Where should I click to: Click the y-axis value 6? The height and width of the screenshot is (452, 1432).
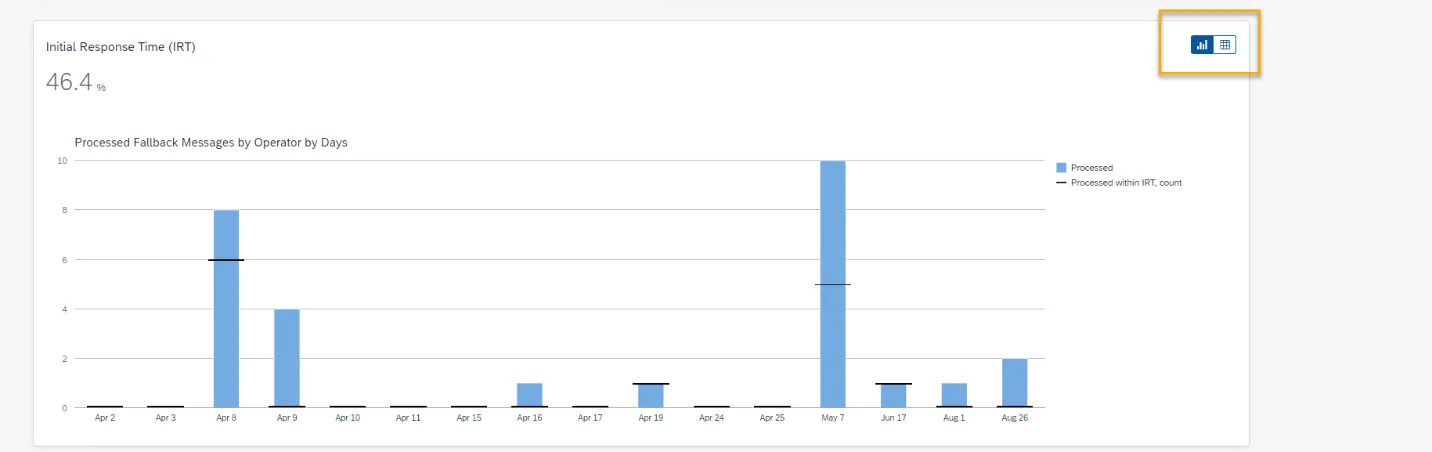click(64, 259)
